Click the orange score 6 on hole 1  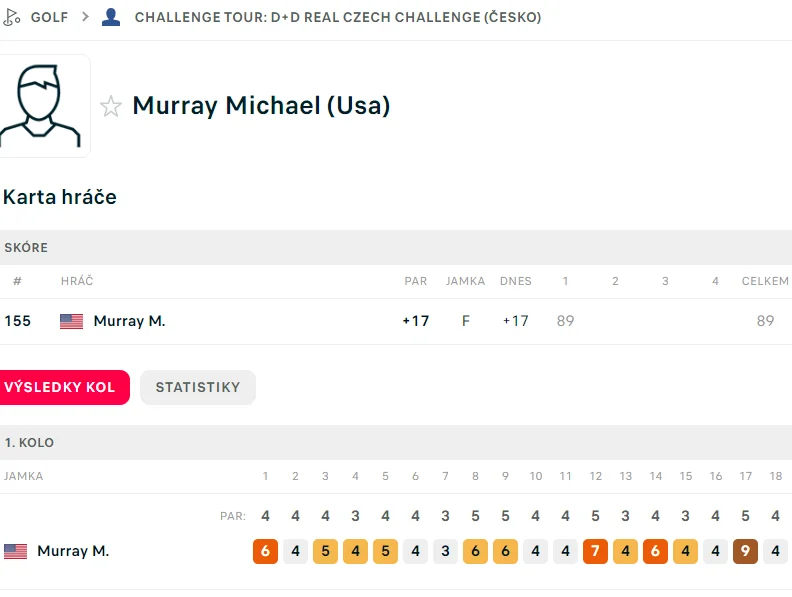[x=265, y=551]
